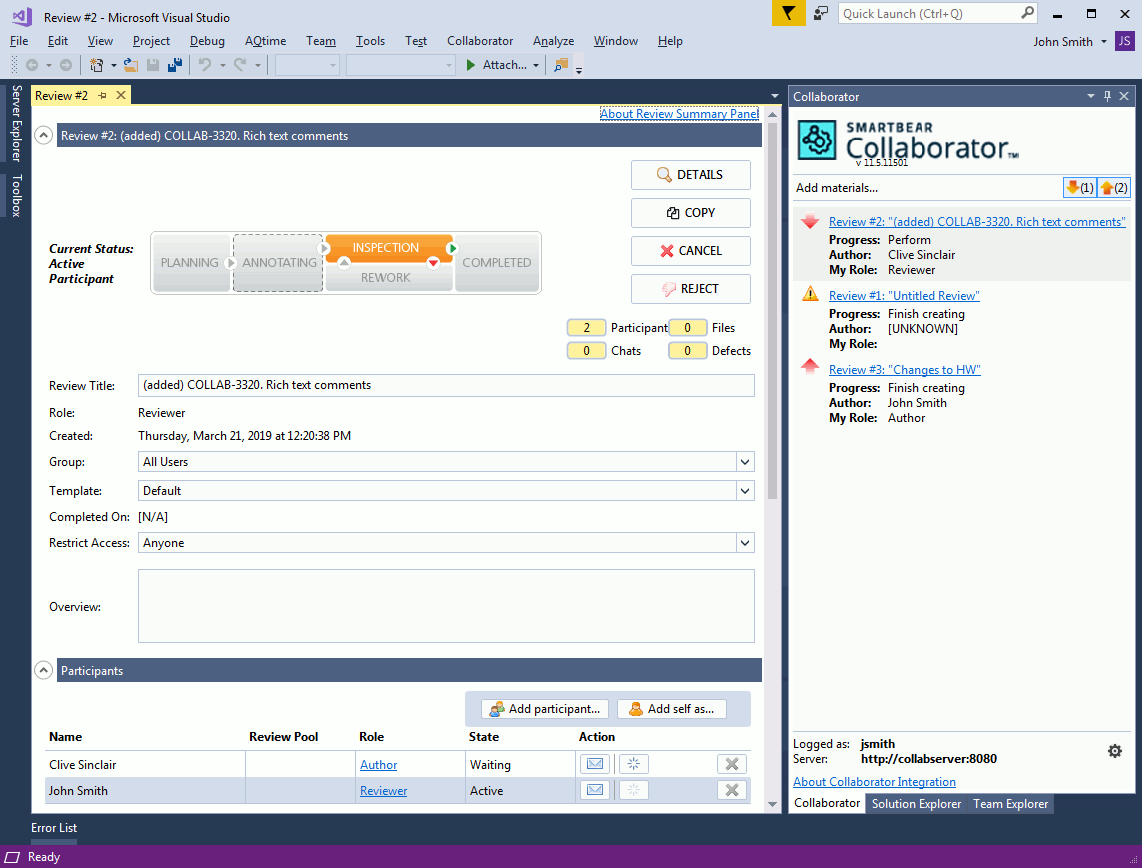Open the Group dropdown showing All Users
Image resolution: width=1142 pixels, height=868 pixels.
pos(744,462)
